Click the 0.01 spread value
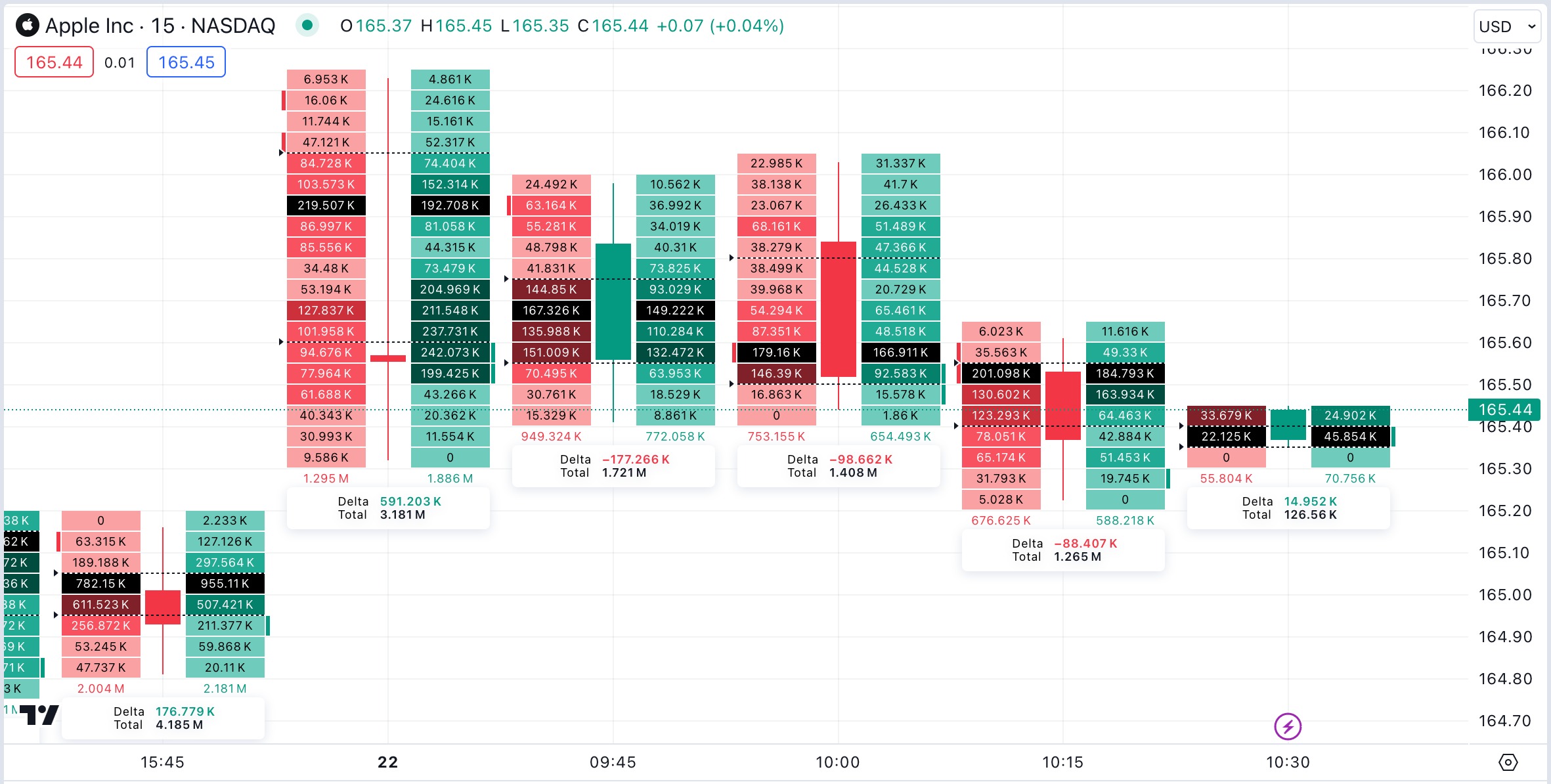The height and width of the screenshot is (784, 1551). [x=120, y=62]
